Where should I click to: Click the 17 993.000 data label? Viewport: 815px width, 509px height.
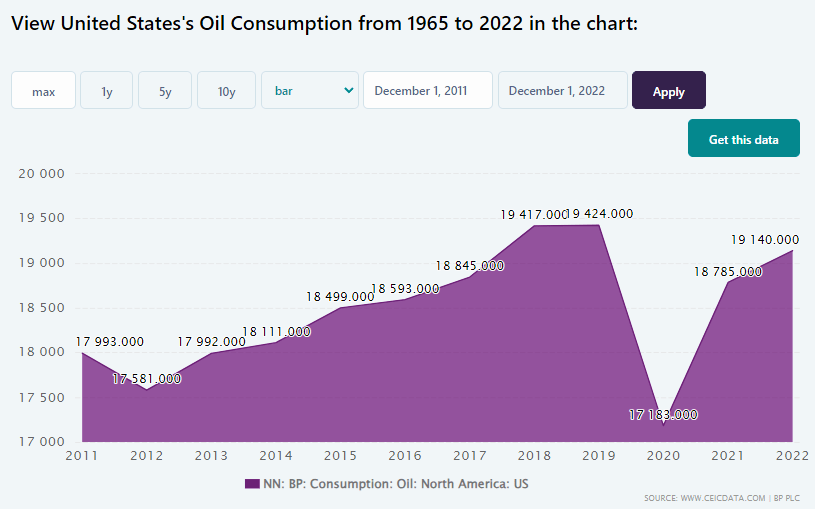click(110, 341)
